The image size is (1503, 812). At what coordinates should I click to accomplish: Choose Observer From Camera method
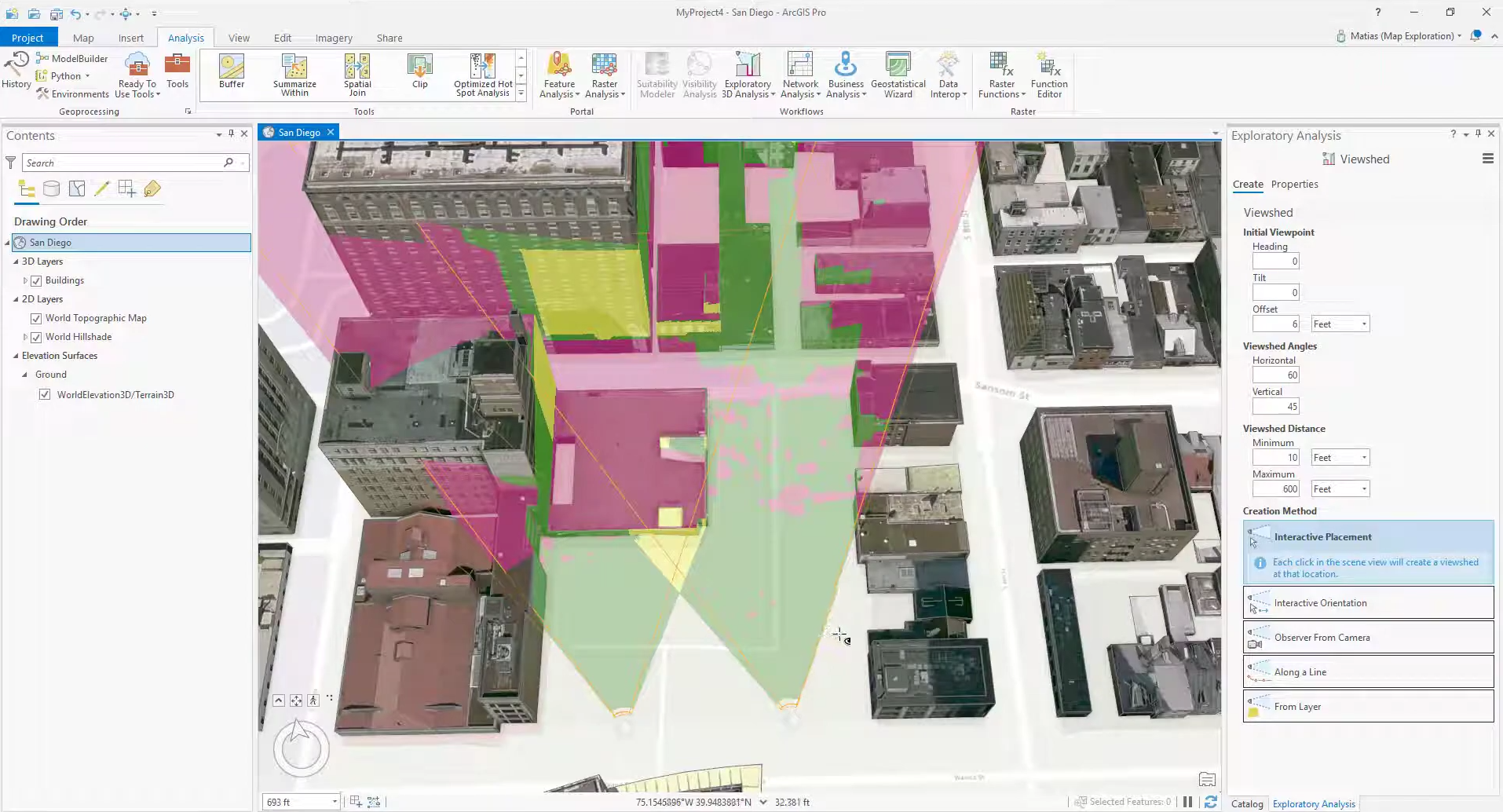[x=1368, y=638]
